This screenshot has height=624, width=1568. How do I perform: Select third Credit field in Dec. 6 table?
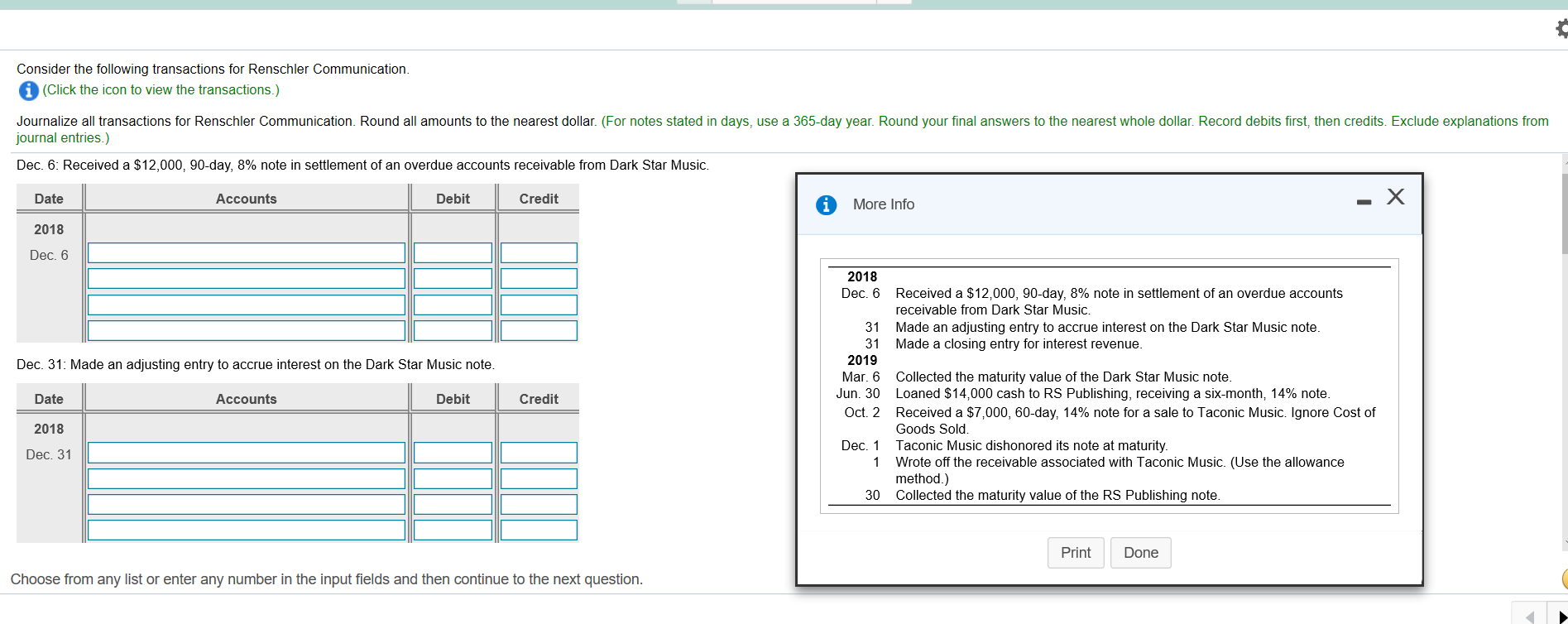click(539, 305)
